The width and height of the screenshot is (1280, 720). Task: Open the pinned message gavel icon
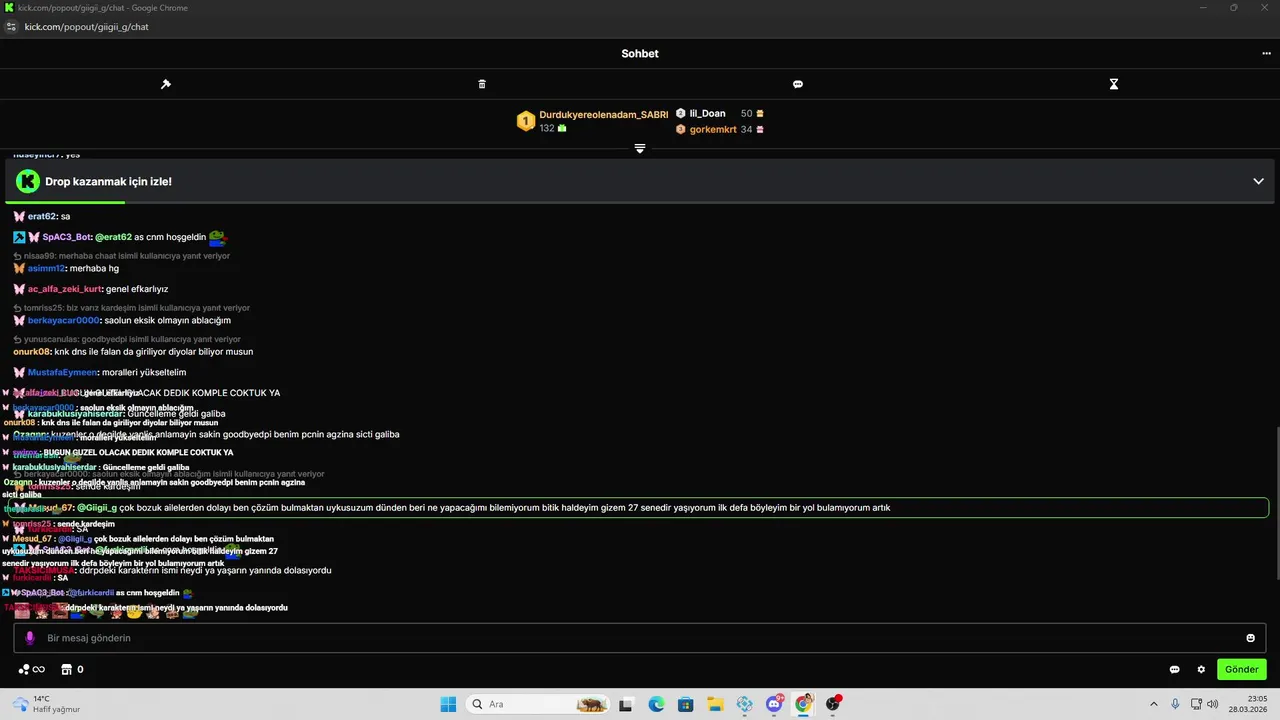tap(166, 84)
